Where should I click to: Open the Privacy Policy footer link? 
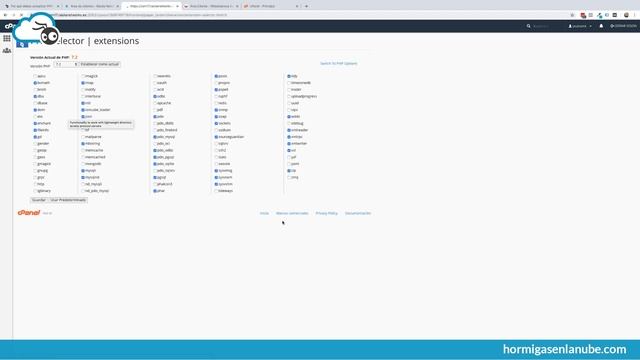(x=327, y=213)
